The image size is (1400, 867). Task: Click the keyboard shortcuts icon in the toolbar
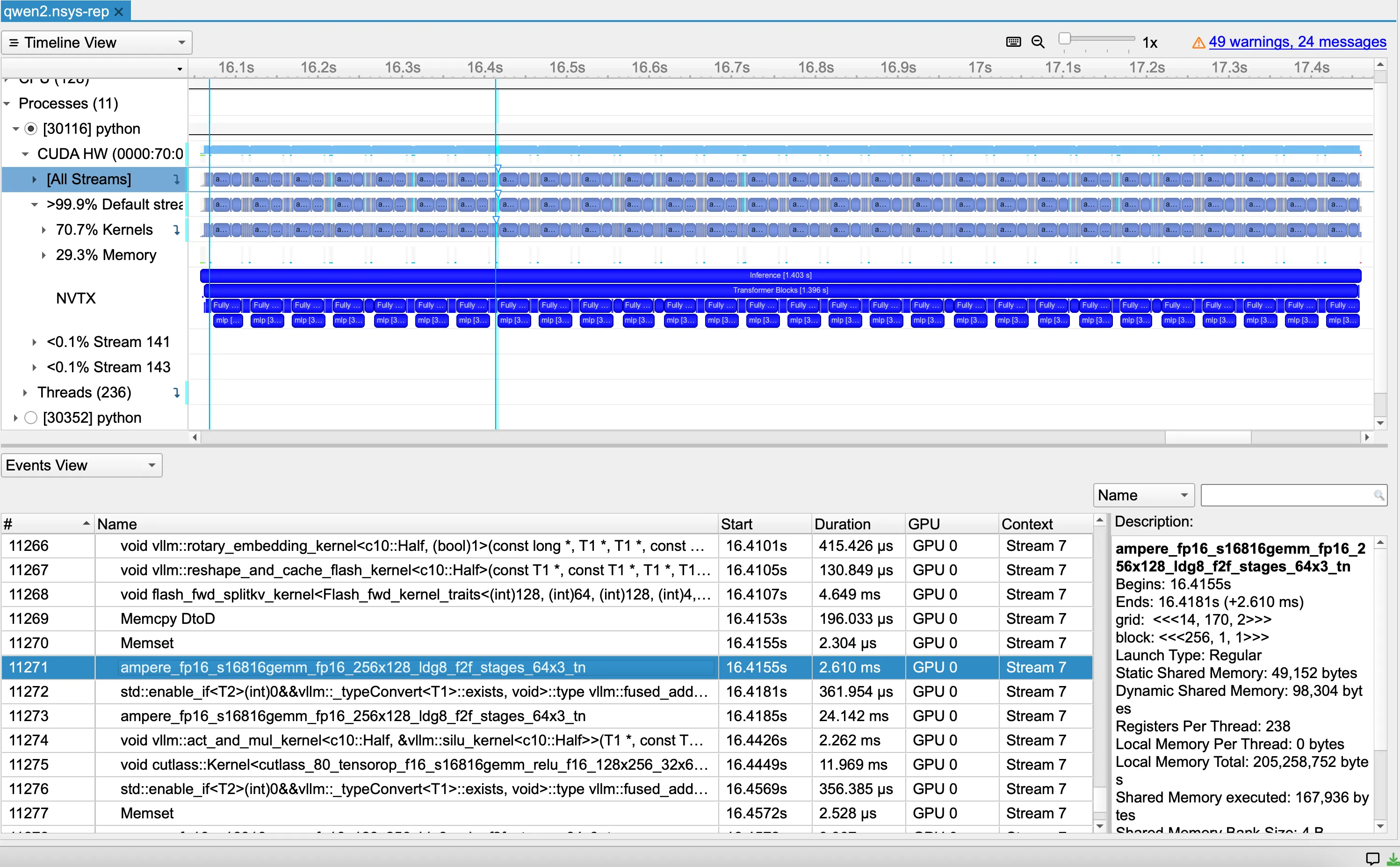pos(1013,42)
